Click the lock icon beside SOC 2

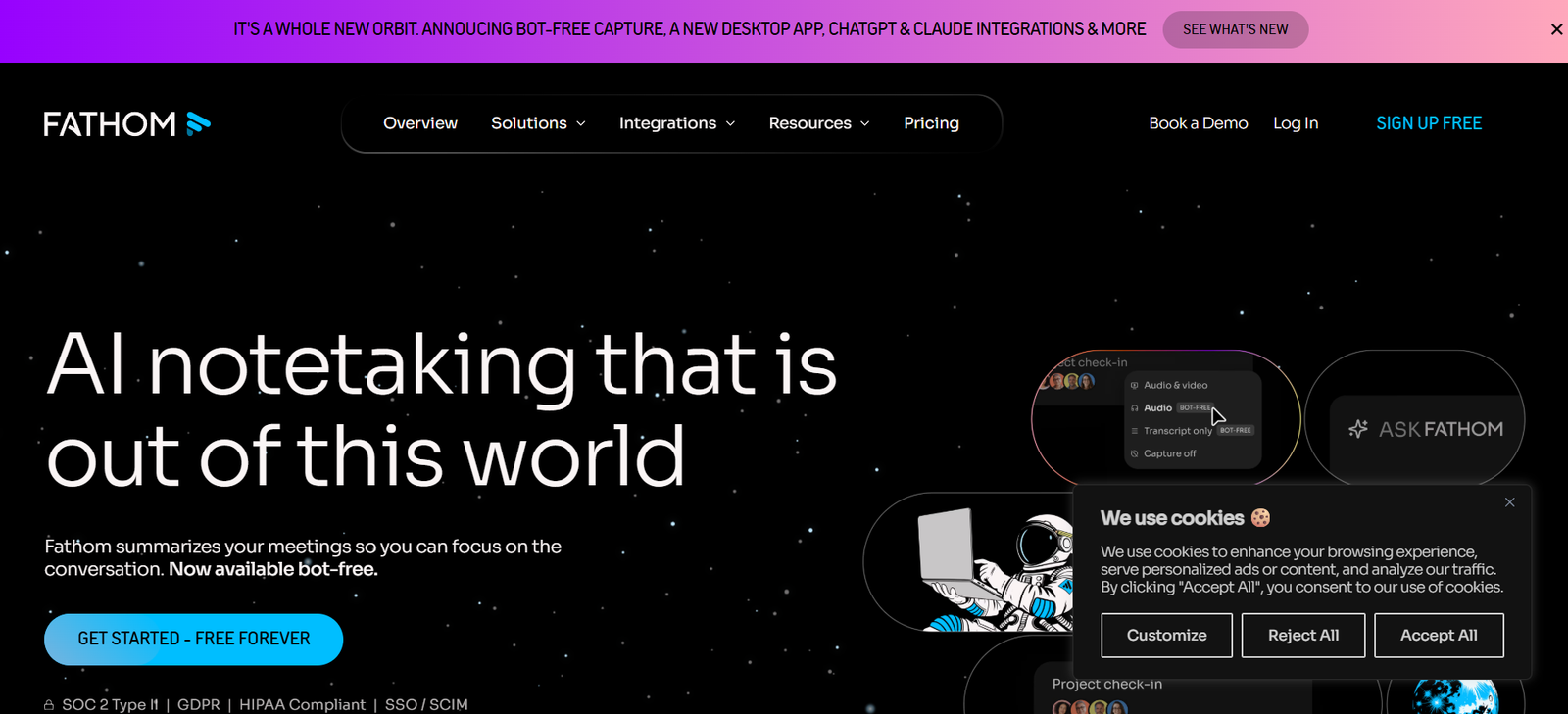(x=49, y=705)
